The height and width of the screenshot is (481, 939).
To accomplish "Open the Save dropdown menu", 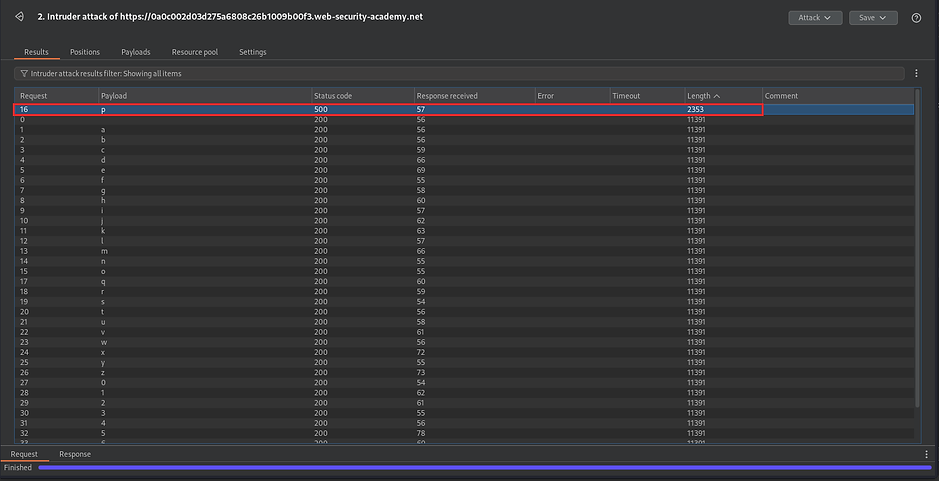I will pyautogui.click(x=873, y=18).
